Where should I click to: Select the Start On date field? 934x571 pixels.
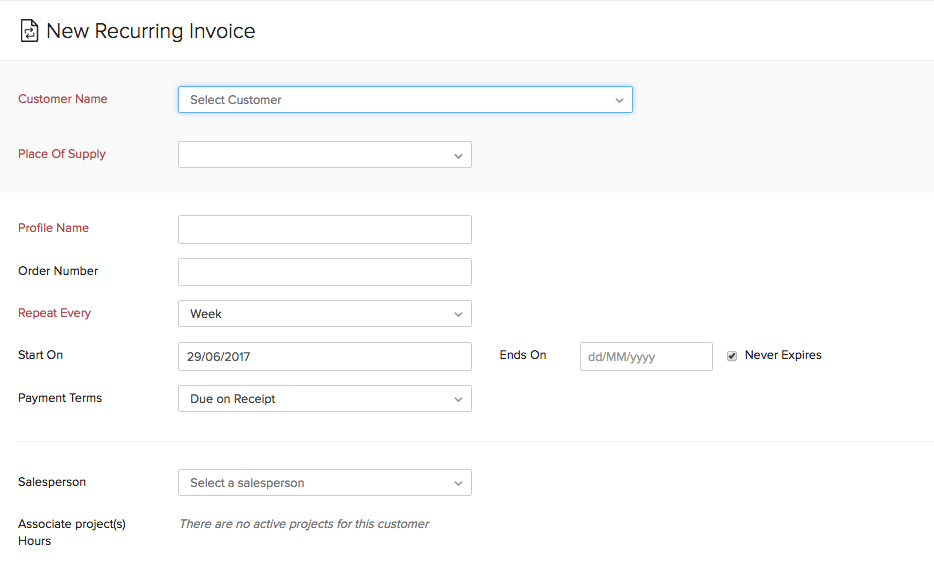324,357
